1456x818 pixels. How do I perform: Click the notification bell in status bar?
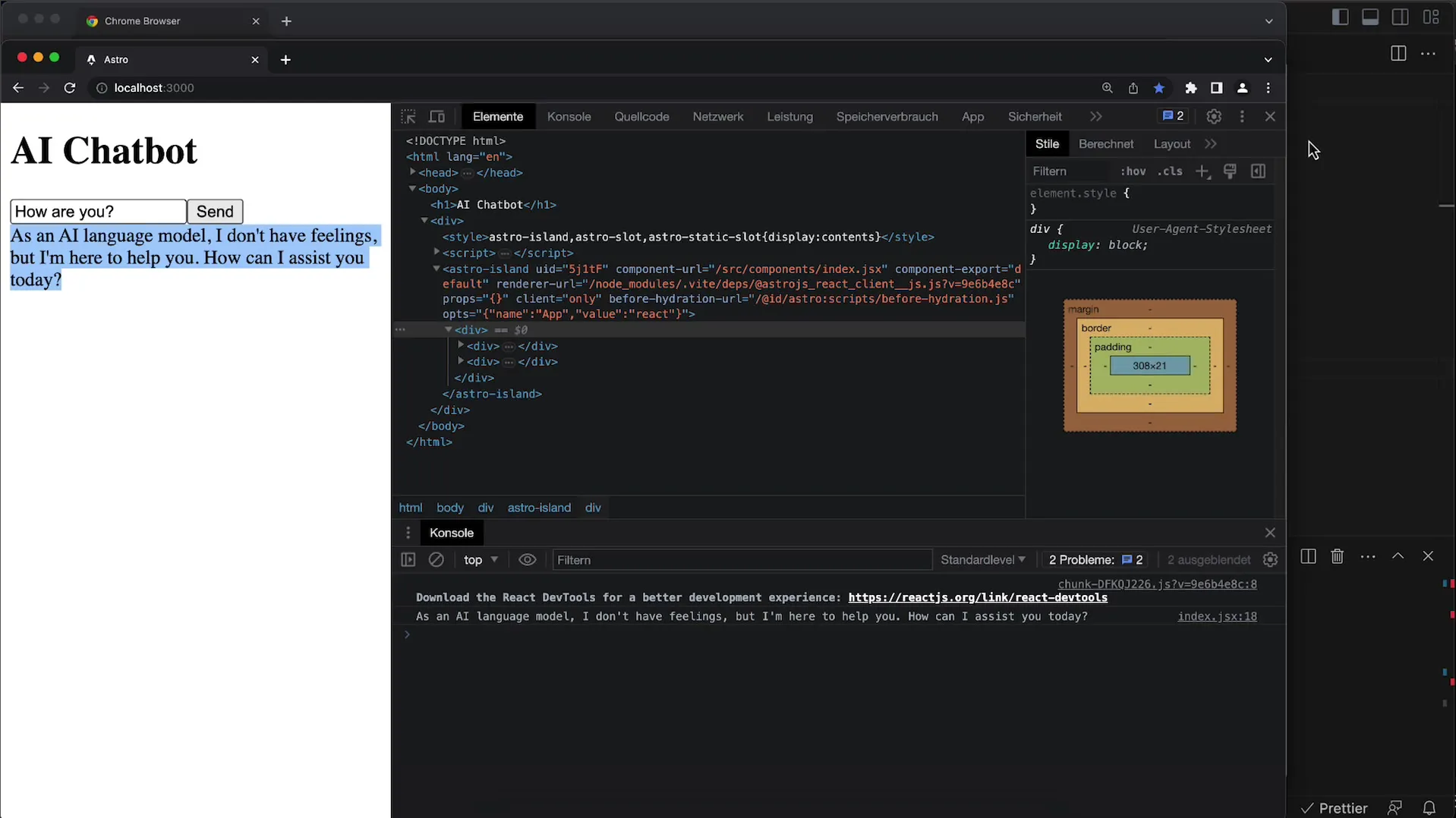tap(1429, 808)
